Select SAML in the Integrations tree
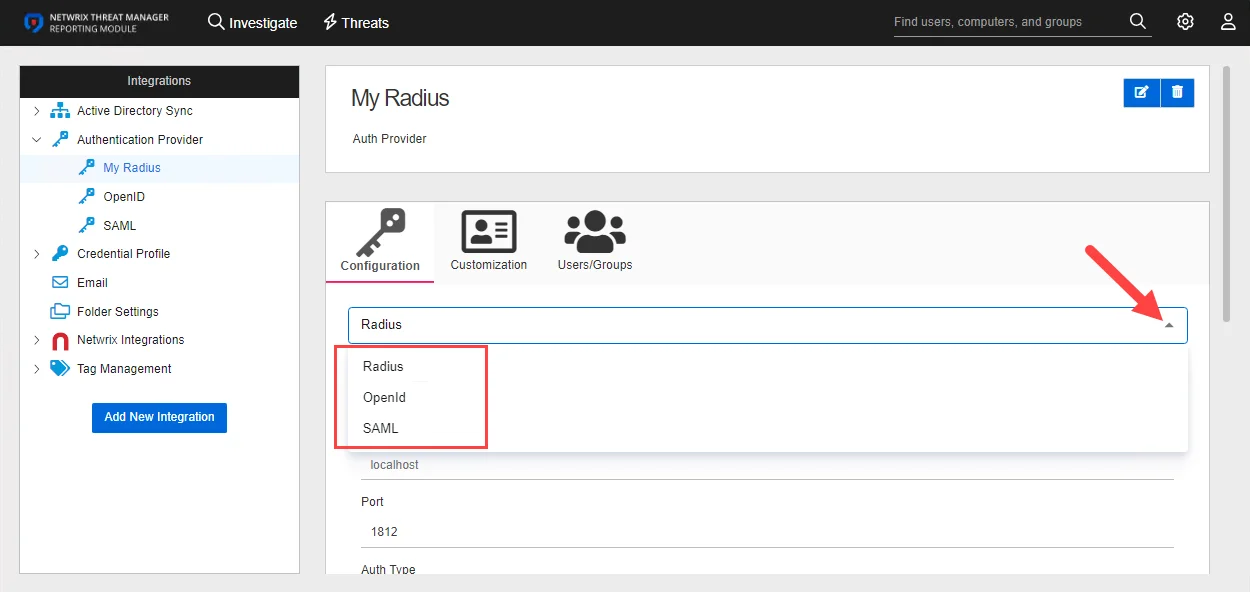The height and width of the screenshot is (592, 1250). tap(120, 226)
